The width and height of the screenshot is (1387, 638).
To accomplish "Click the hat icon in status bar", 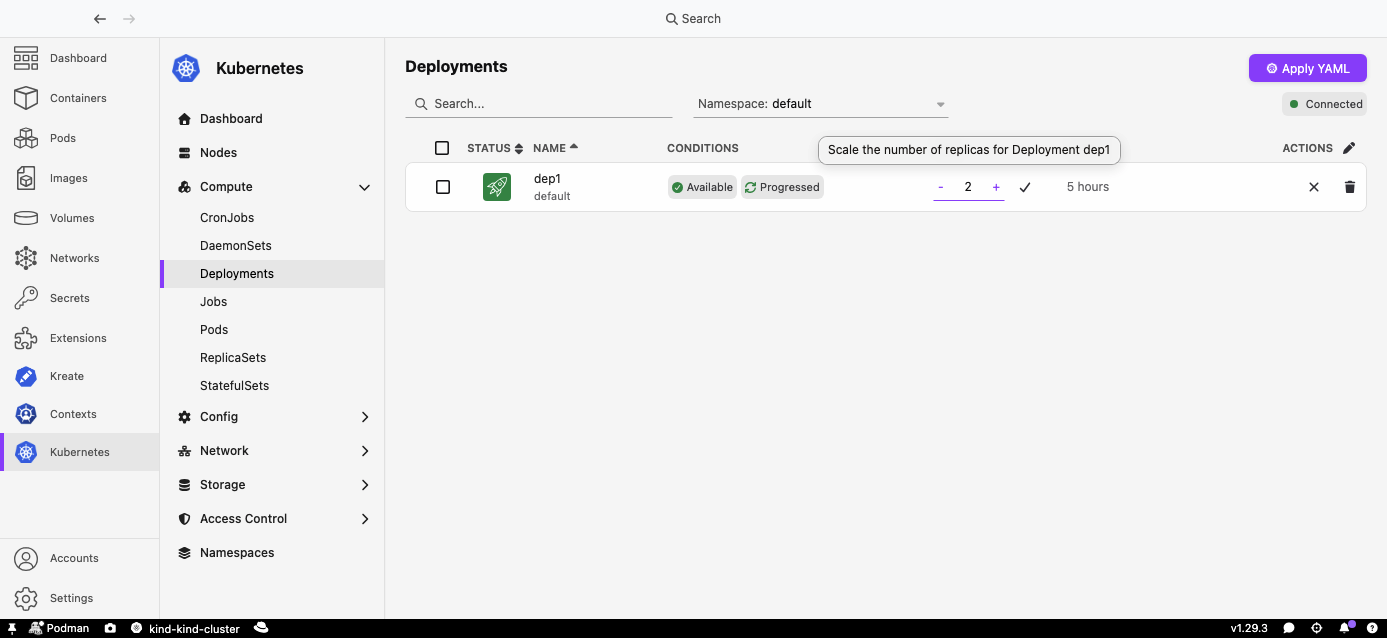I will point(261,628).
